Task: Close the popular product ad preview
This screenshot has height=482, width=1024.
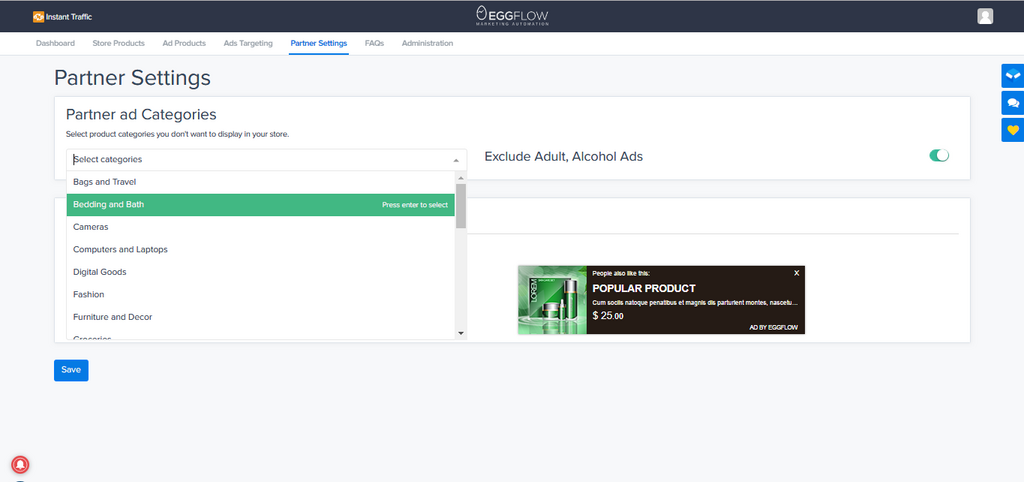Action: (x=796, y=273)
